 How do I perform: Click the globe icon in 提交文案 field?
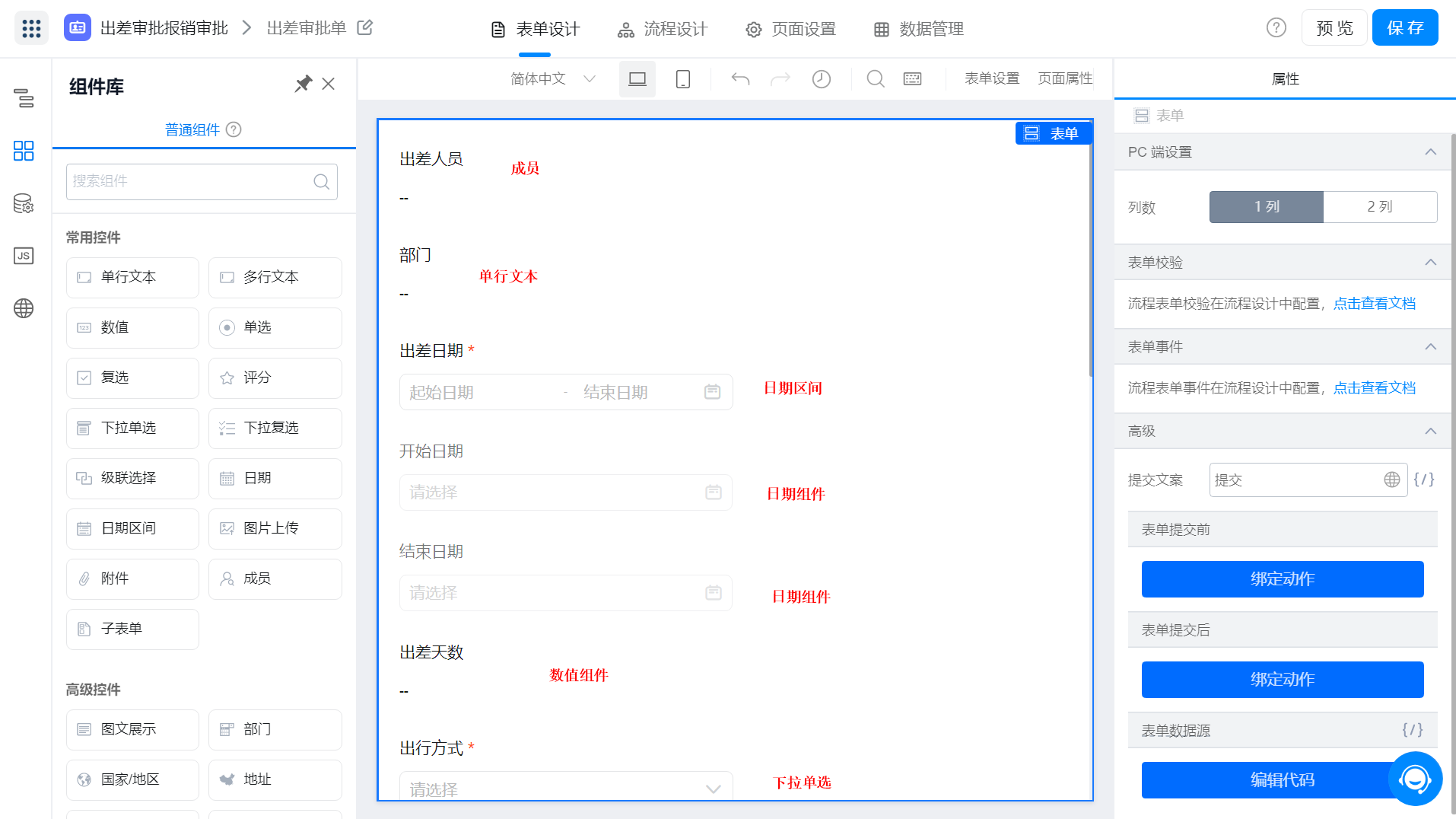(x=1392, y=480)
